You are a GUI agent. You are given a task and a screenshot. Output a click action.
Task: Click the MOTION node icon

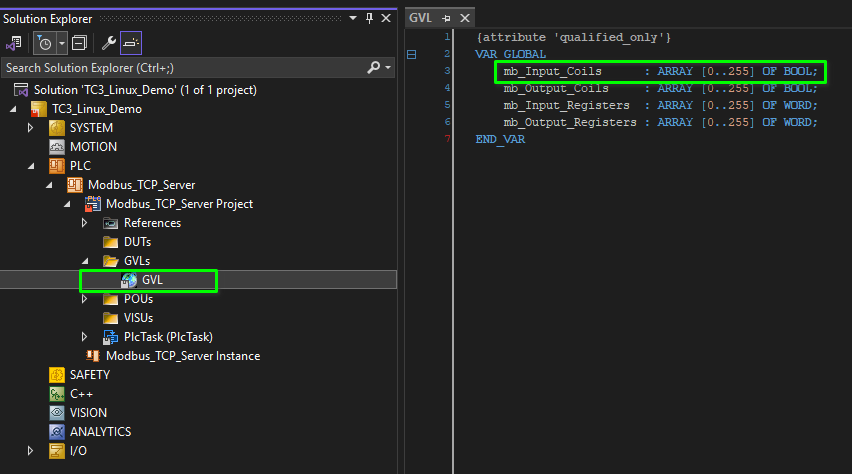click(57, 147)
